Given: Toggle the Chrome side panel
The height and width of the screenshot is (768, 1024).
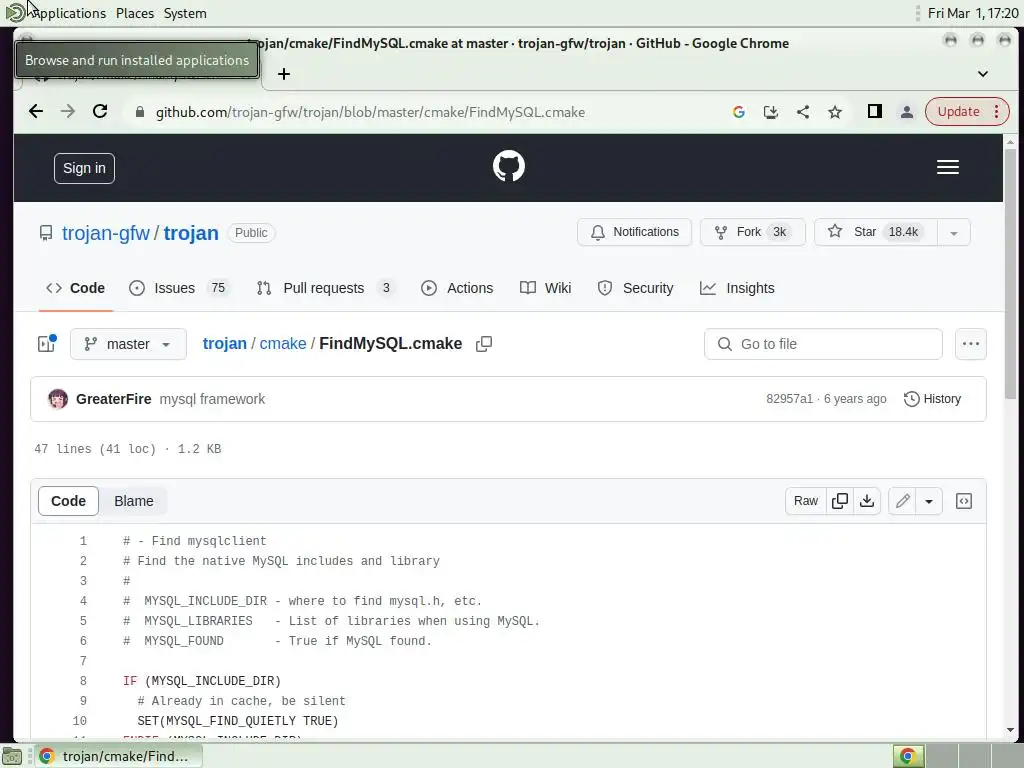Looking at the screenshot, I should (x=874, y=112).
